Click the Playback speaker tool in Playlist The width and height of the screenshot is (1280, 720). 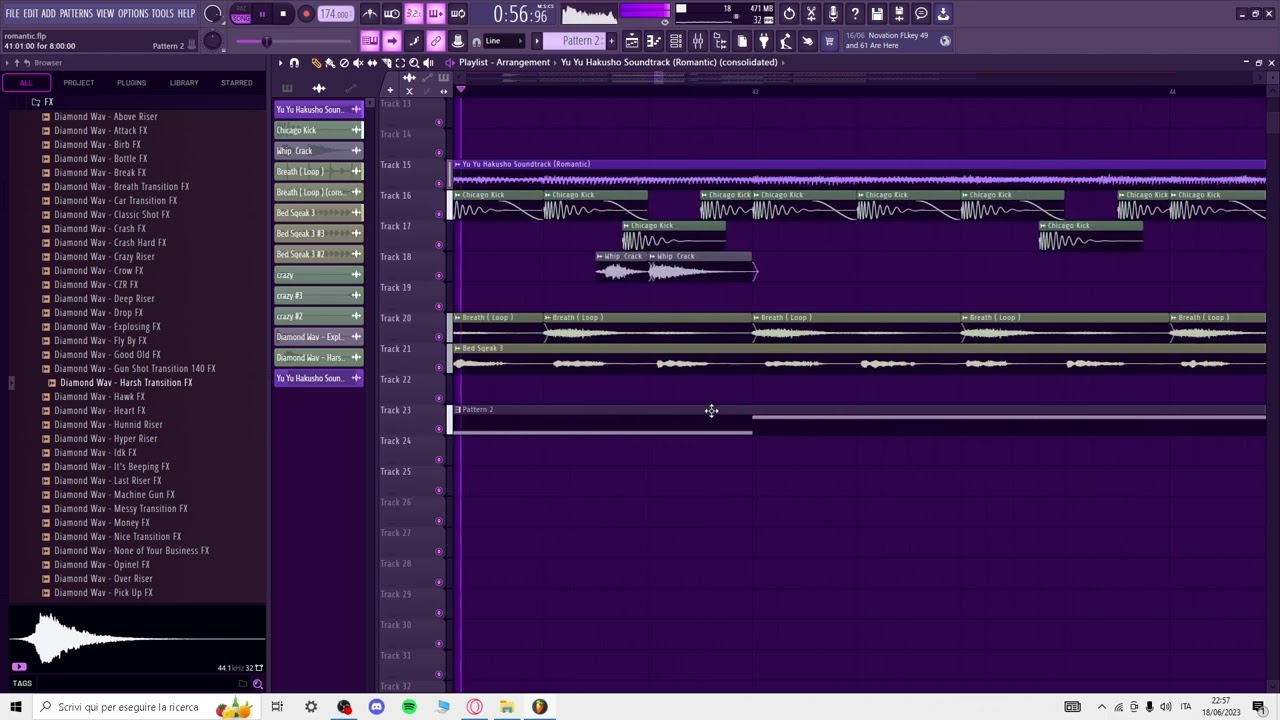click(428, 63)
